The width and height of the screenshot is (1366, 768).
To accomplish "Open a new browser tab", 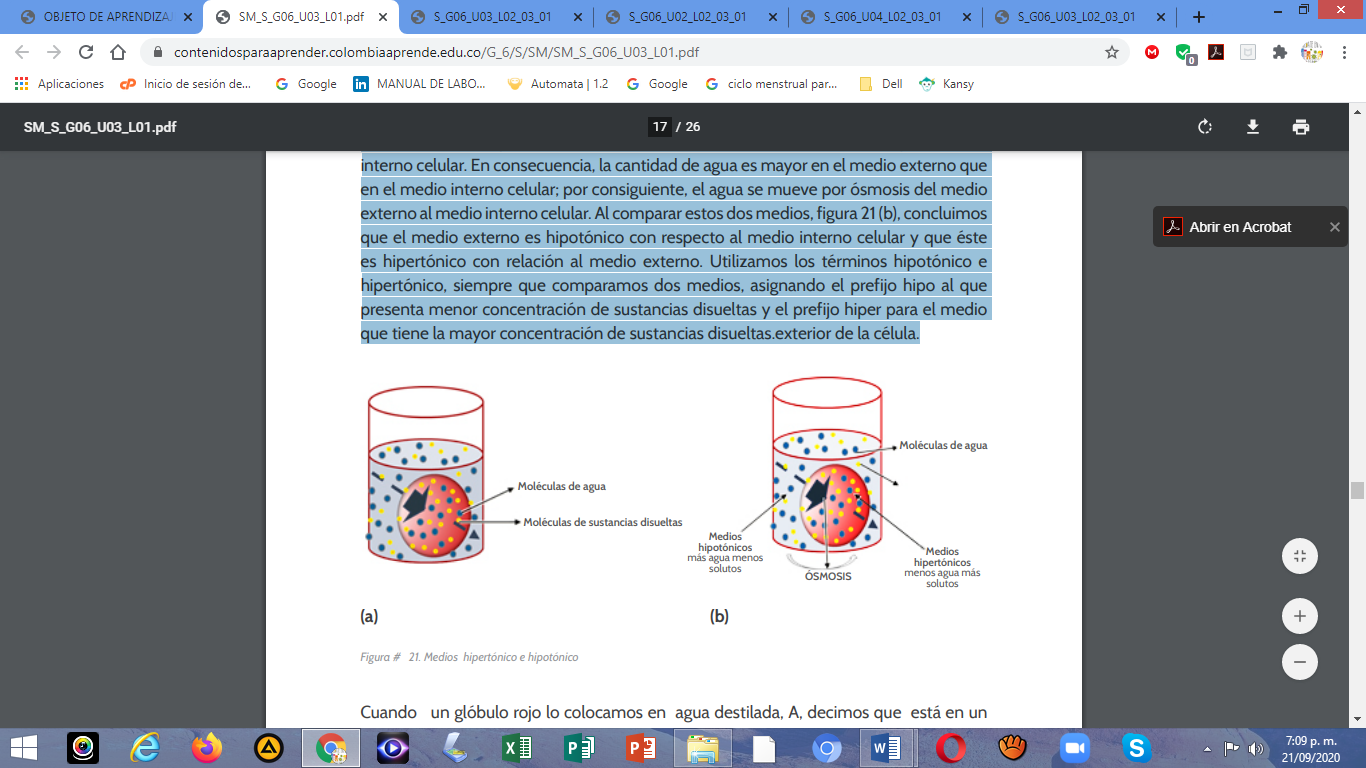I will click(1199, 17).
